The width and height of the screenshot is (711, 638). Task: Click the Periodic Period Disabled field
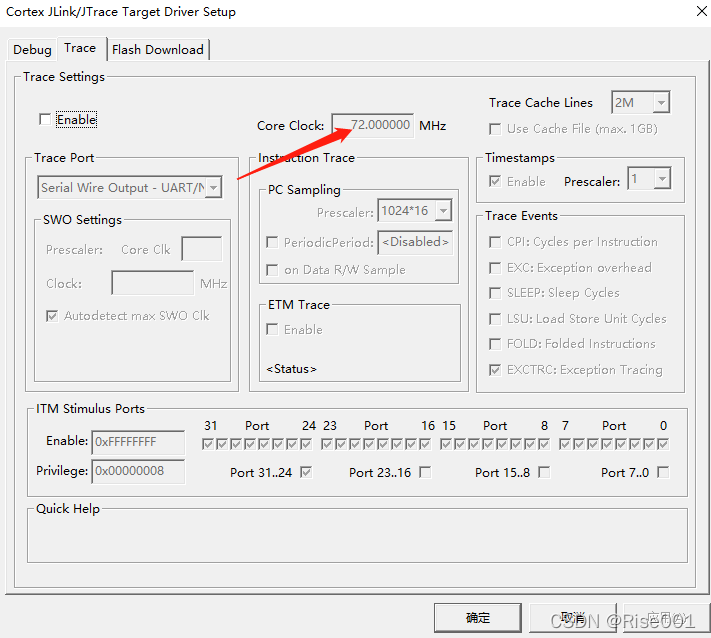pyautogui.click(x=415, y=243)
